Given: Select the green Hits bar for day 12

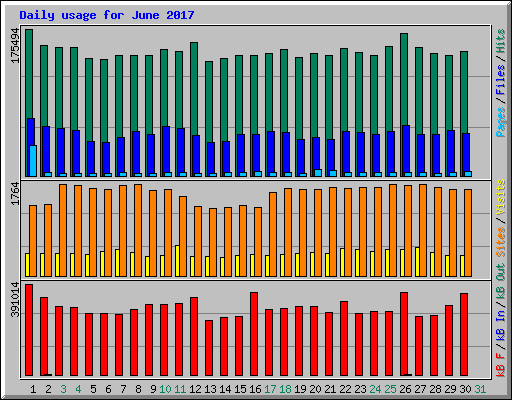Looking at the screenshot, I should (194, 88).
